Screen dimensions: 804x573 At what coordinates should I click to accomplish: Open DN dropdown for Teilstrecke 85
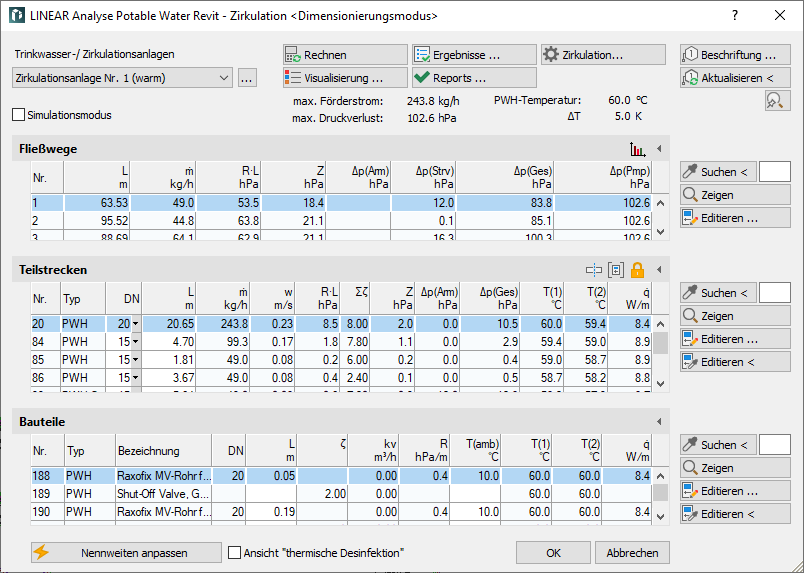click(x=135, y=360)
